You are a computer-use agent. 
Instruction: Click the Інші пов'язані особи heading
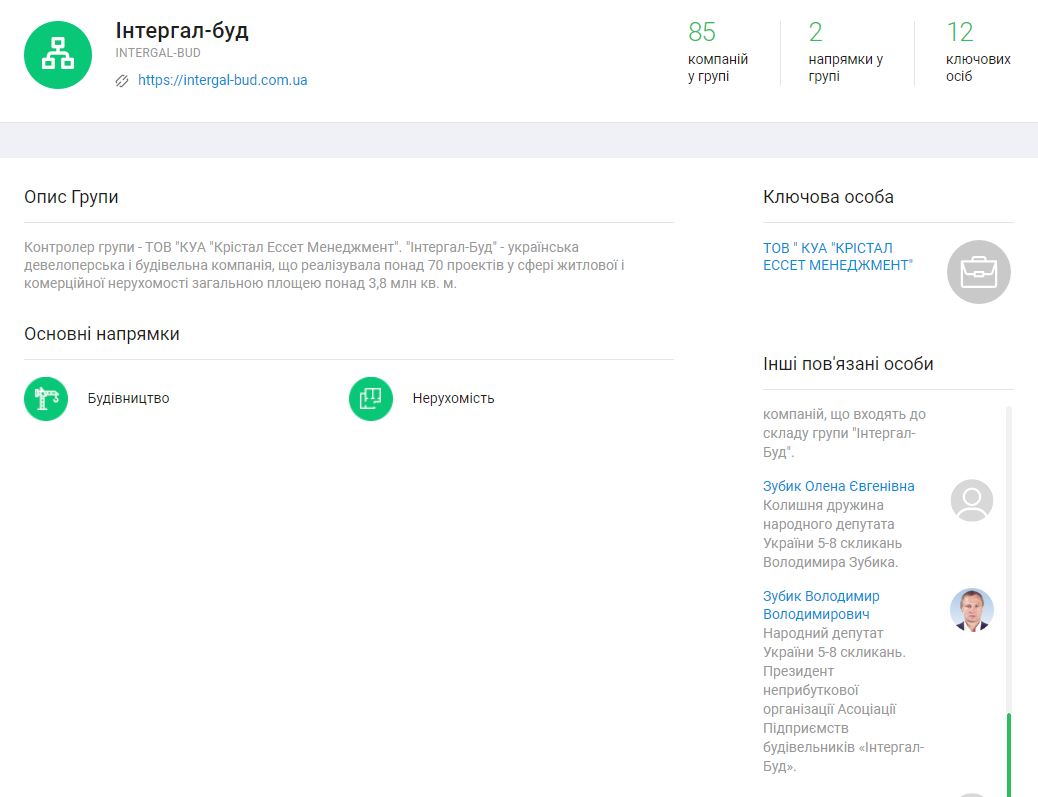coord(848,364)
